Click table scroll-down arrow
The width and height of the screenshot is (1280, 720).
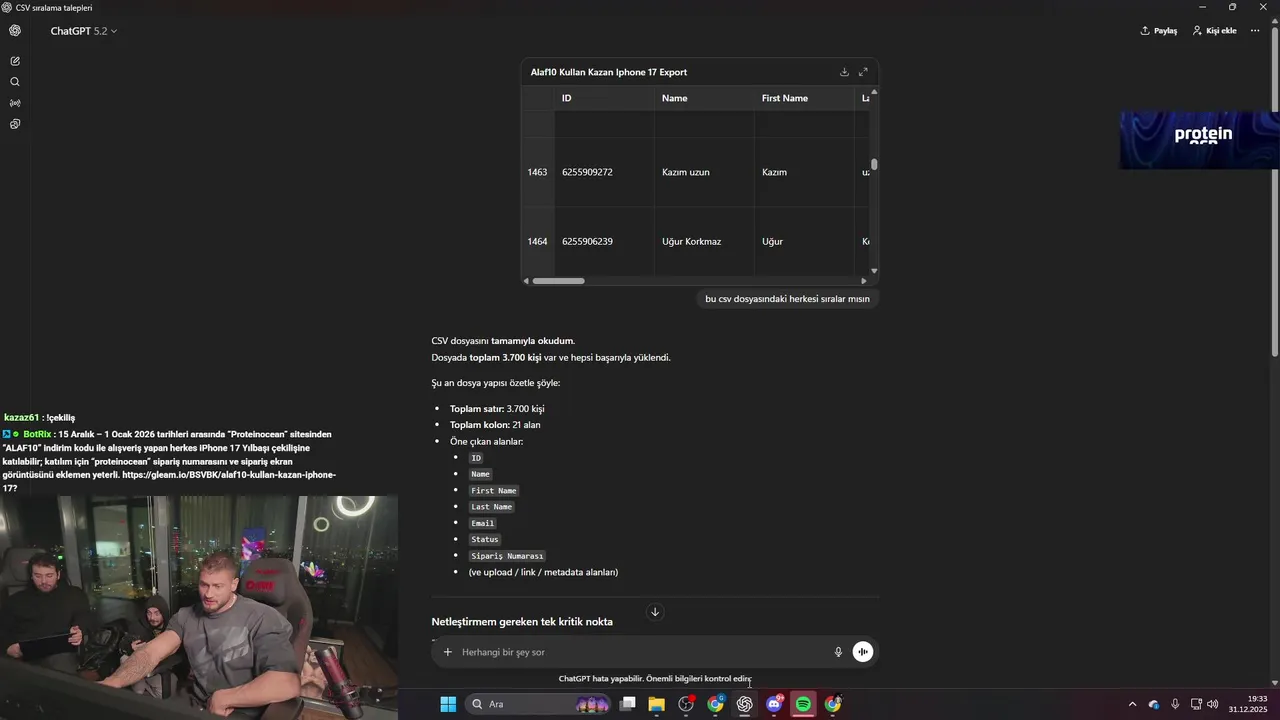click(874, 271)
